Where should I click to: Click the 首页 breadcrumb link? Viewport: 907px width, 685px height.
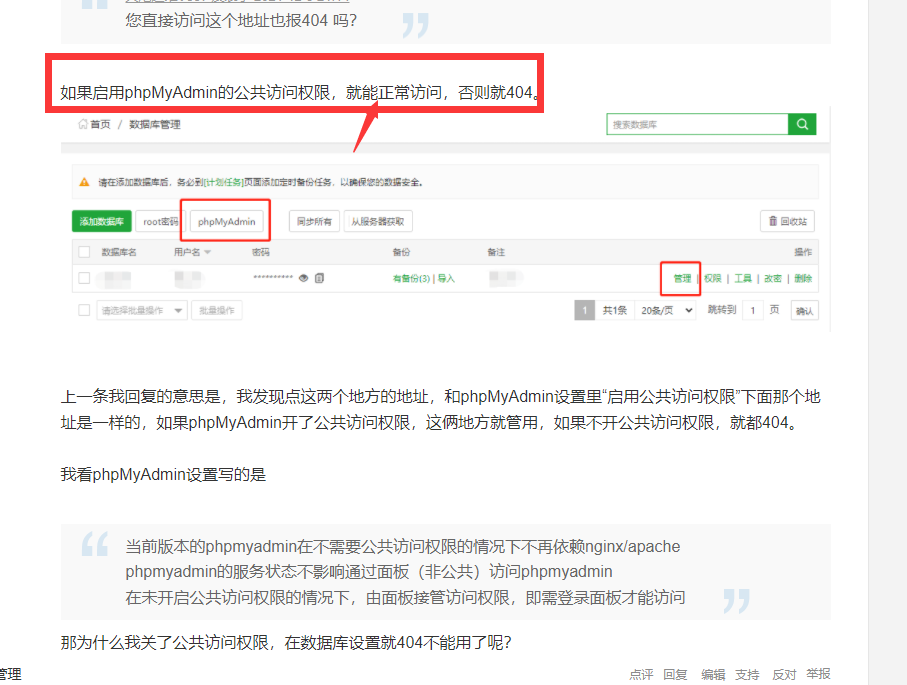100,124
